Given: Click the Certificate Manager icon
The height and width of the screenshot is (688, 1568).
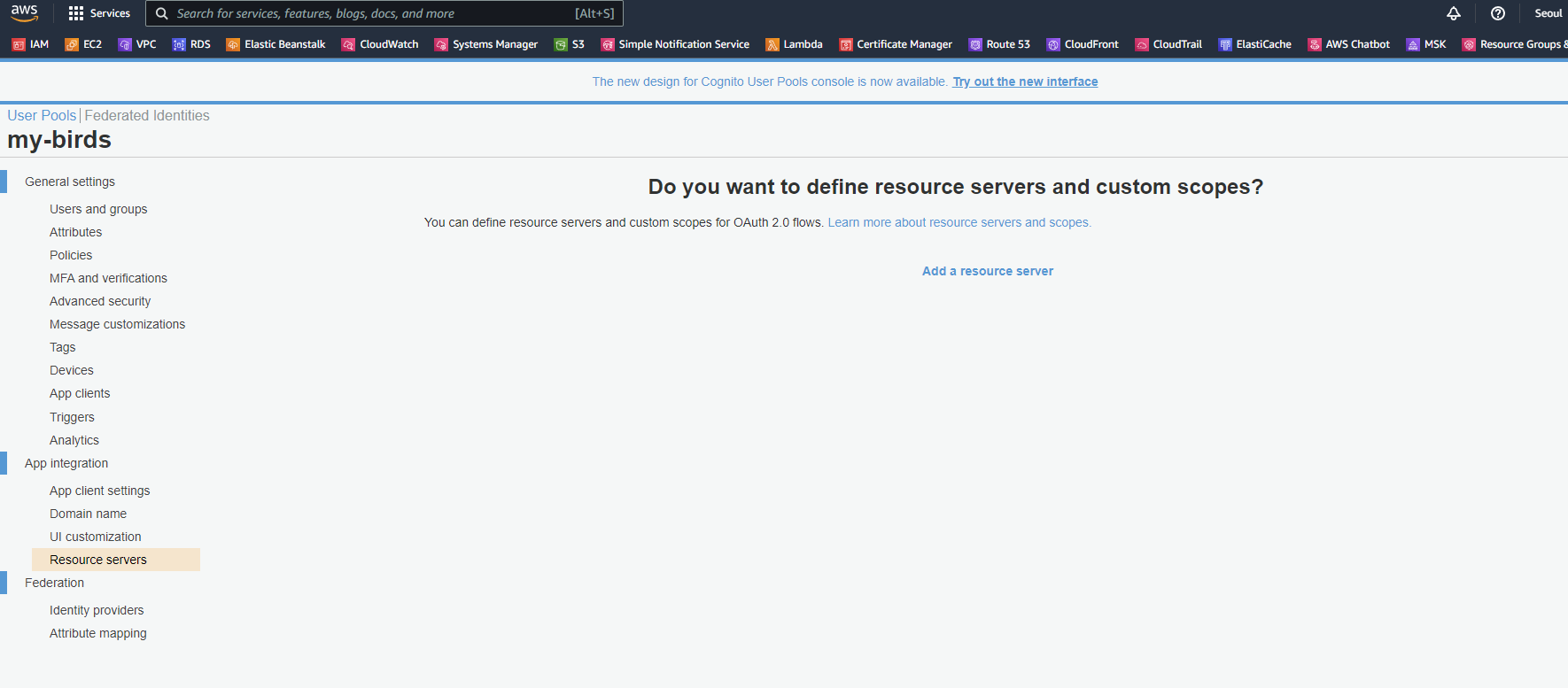Looking at the screenshot, I should pos(846,44).
